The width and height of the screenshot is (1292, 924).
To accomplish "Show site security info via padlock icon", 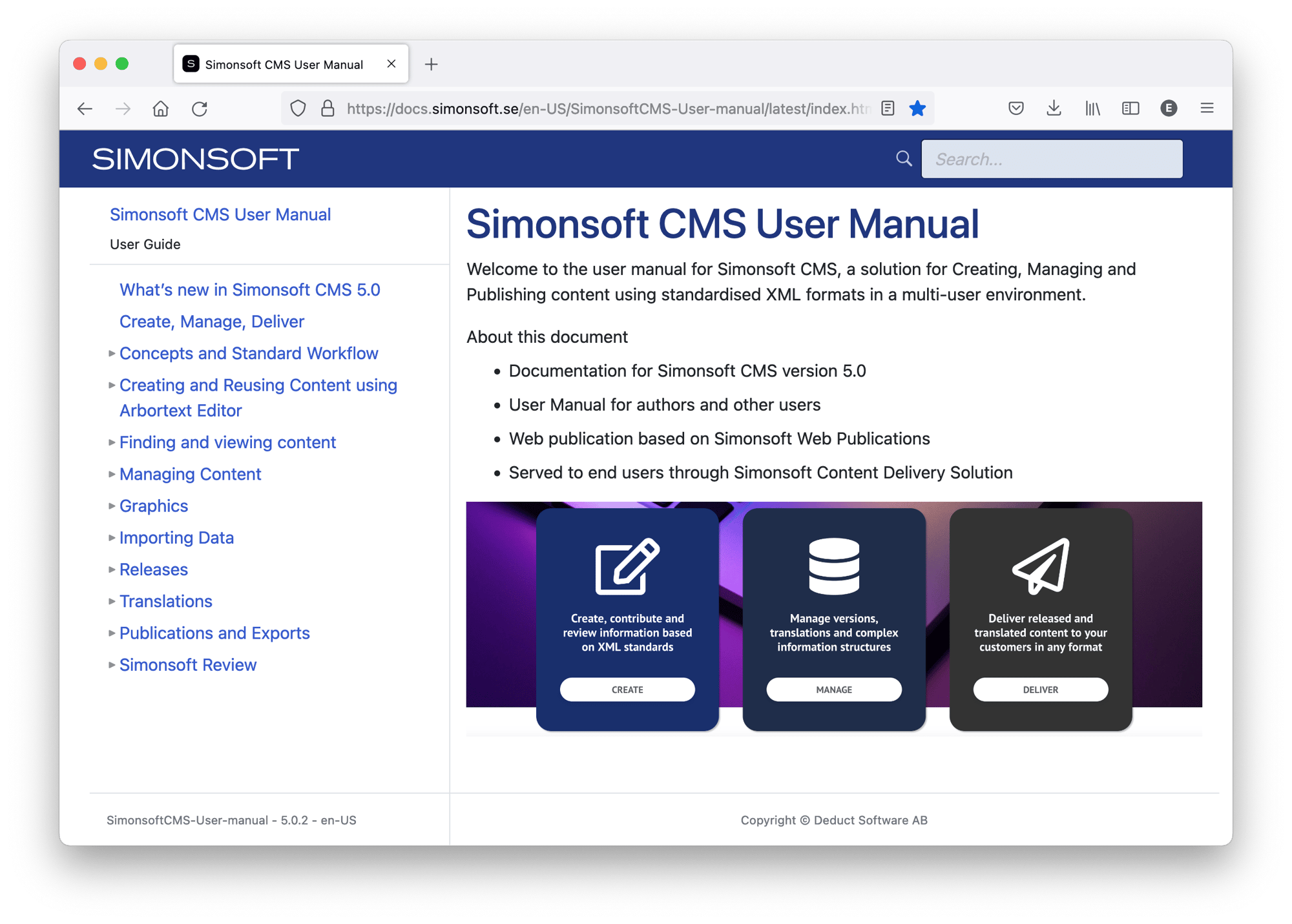I will [328, 108].
